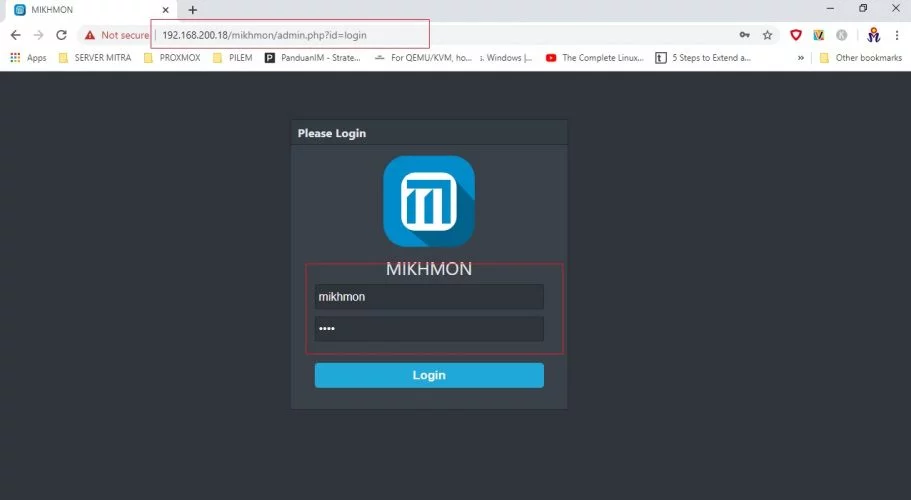Go back with the browser back arrow
The width and height of the screenshot is (911, 500).
tap(16, 35)
